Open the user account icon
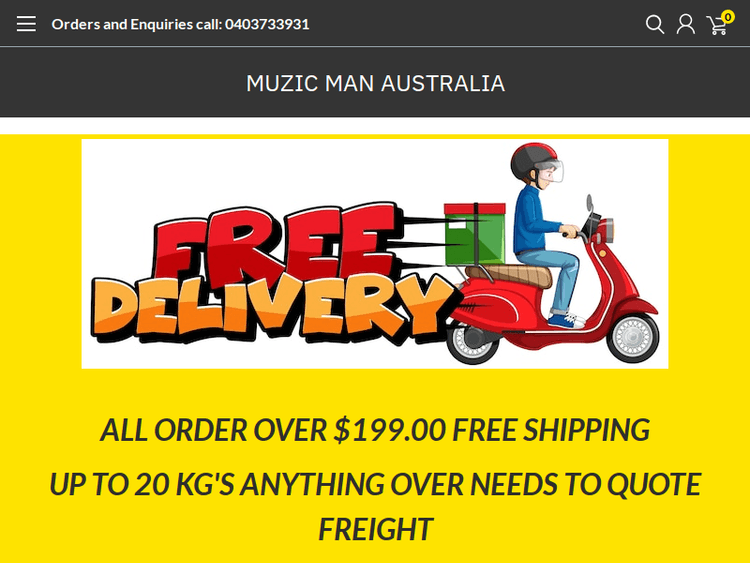Image resolution: width=750 pixels, height=563 pixels. [685, 24]
